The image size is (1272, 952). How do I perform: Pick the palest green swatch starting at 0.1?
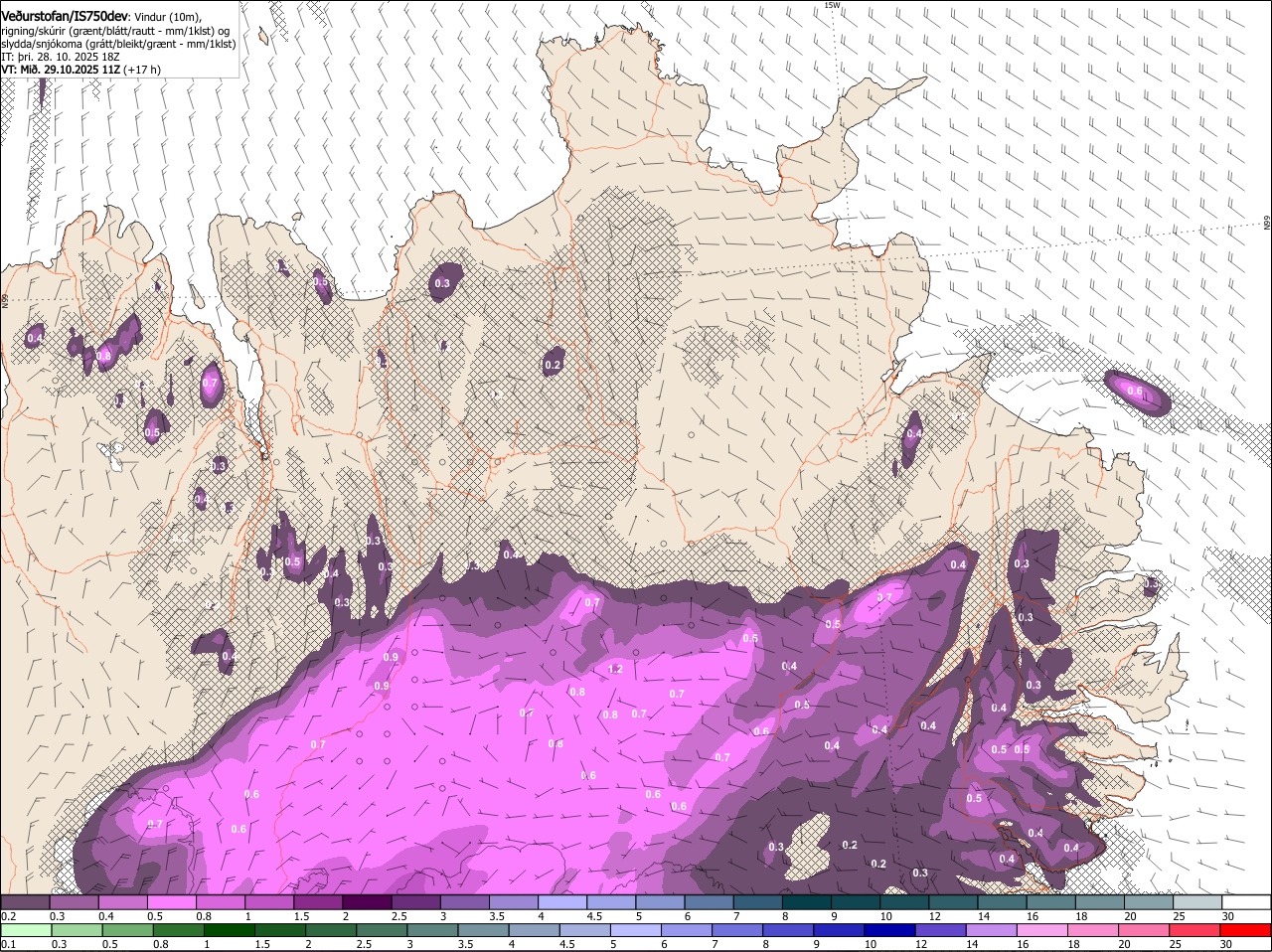coord(26,930)
